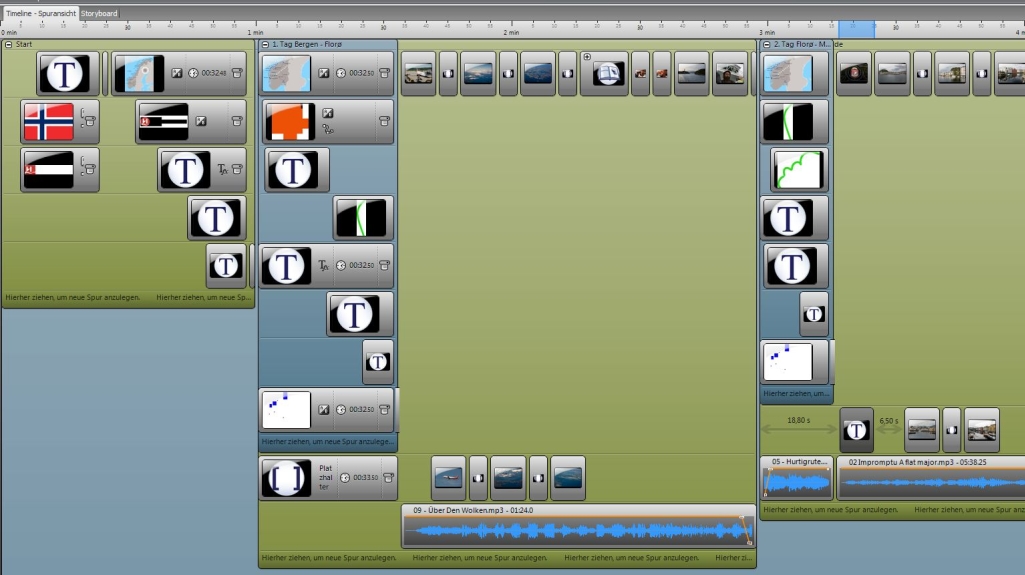The height and width of the screenshot is (575, 1025).
Task: Switch to the Storyboard tab
Action: pos(99,13)
